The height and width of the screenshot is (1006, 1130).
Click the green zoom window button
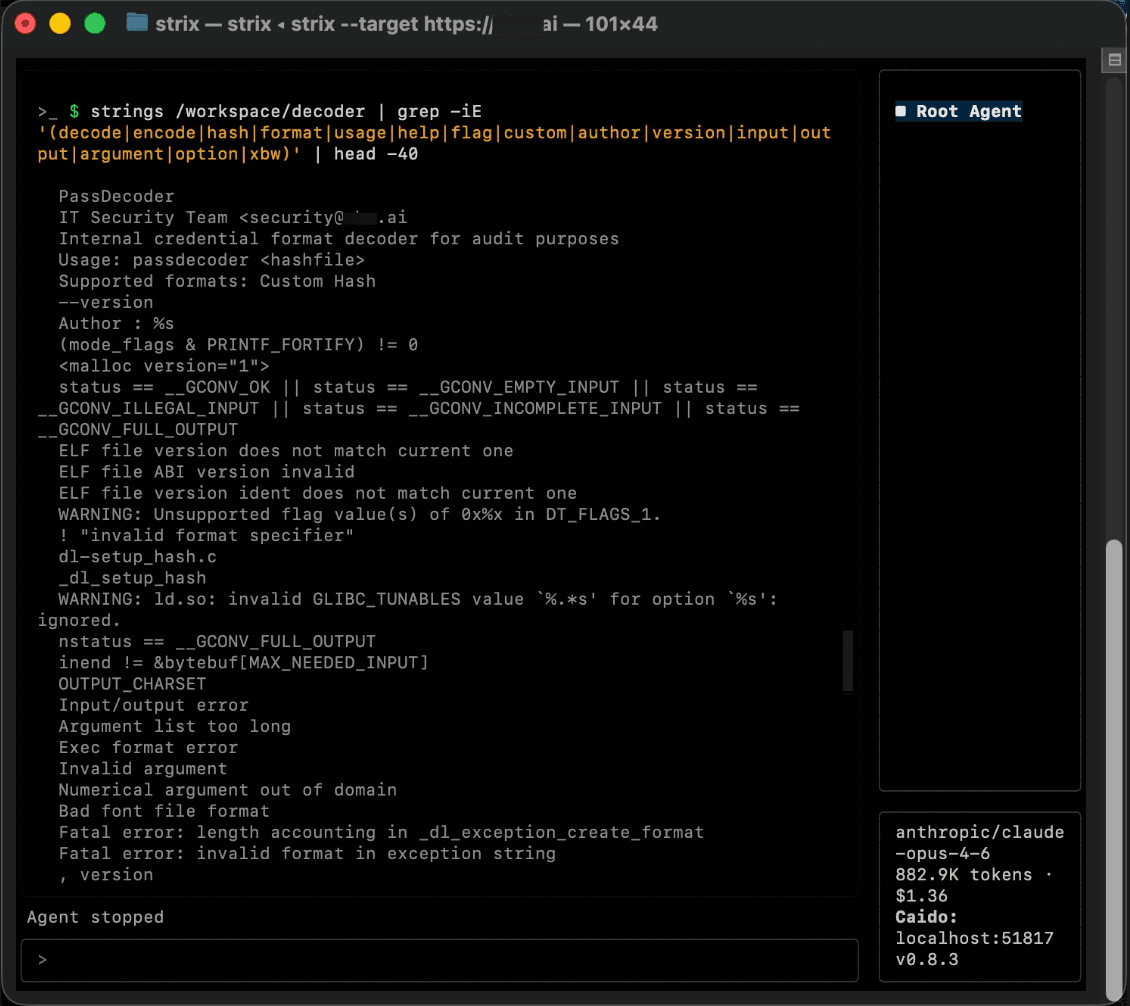[95, 24]
